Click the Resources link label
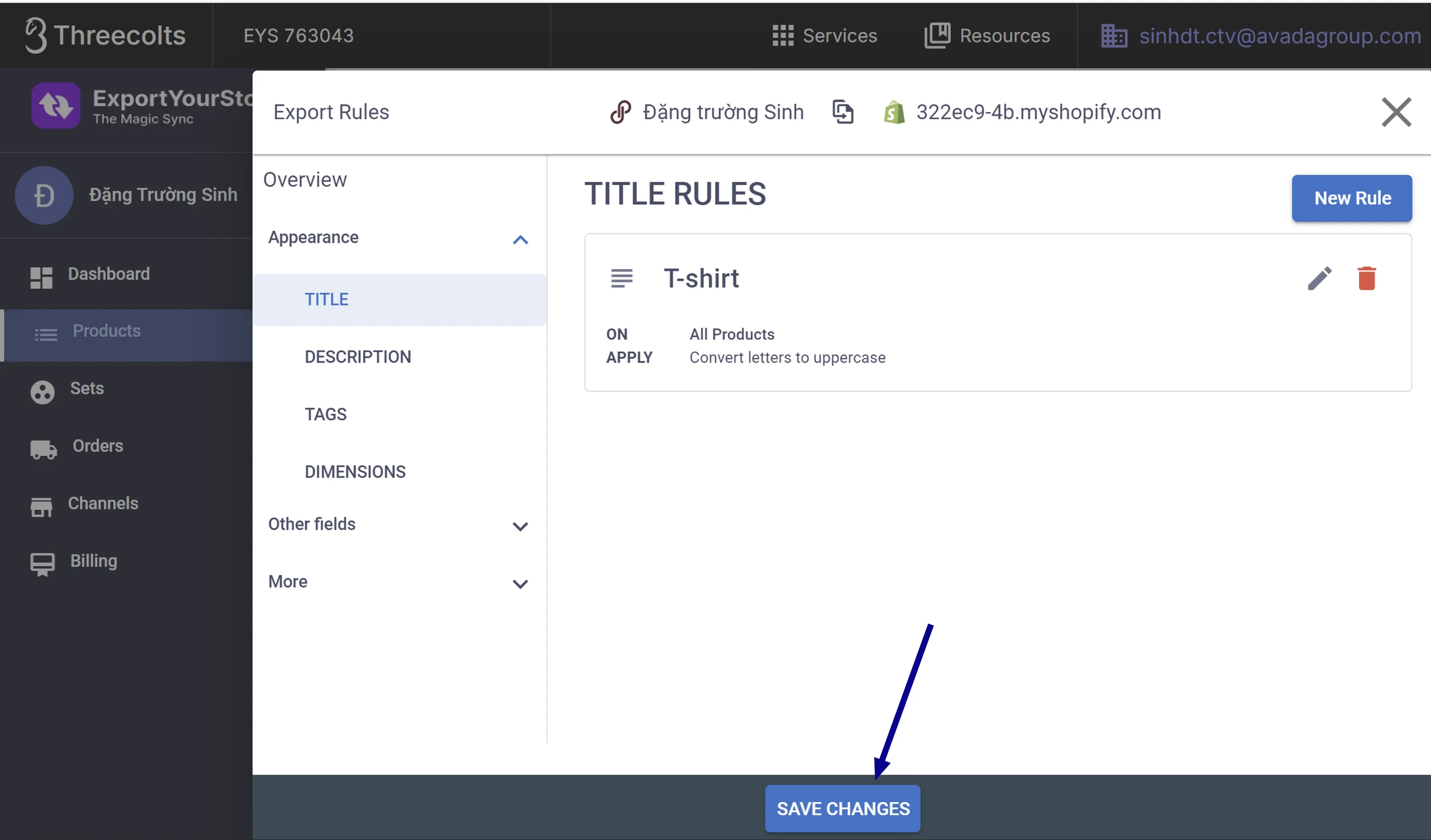 (1005, 36)
